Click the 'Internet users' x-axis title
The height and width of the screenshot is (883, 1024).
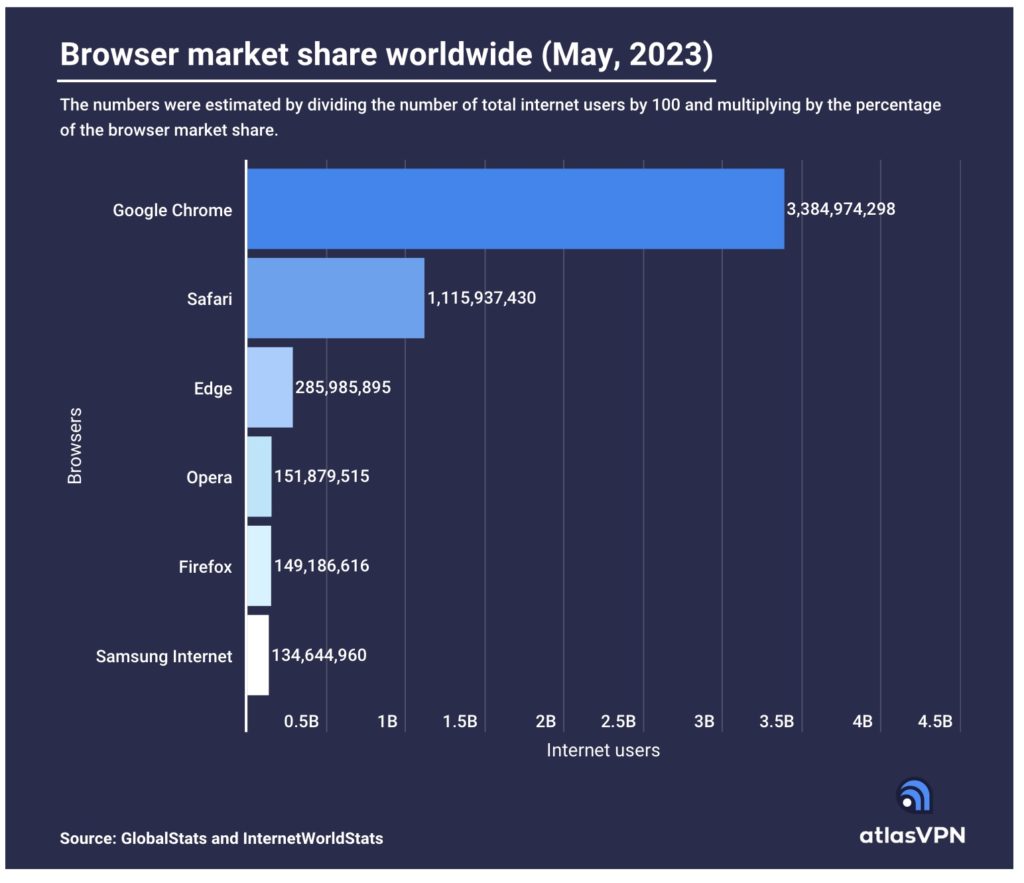(x=603, y=749)
